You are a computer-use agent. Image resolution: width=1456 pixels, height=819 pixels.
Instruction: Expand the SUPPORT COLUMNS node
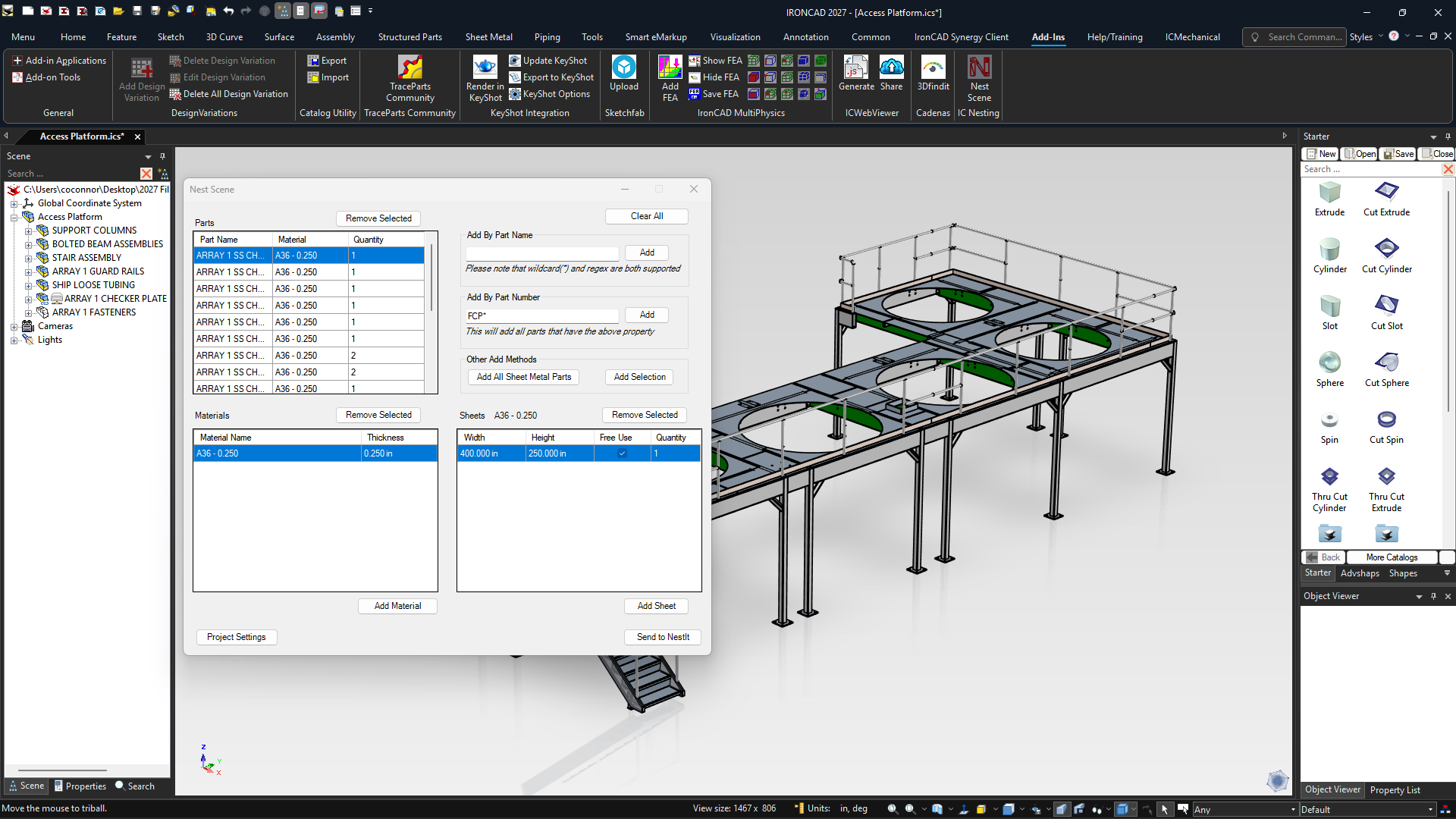click(x=28, y=231)
